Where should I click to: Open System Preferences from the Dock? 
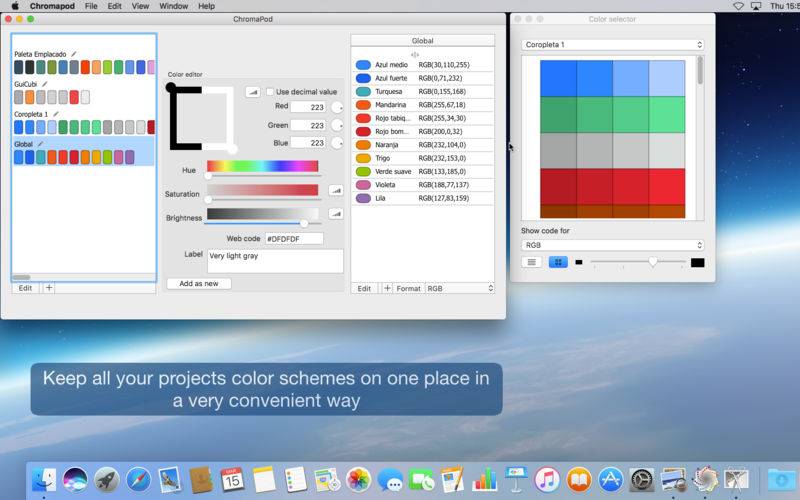click(x=641, y=480)
